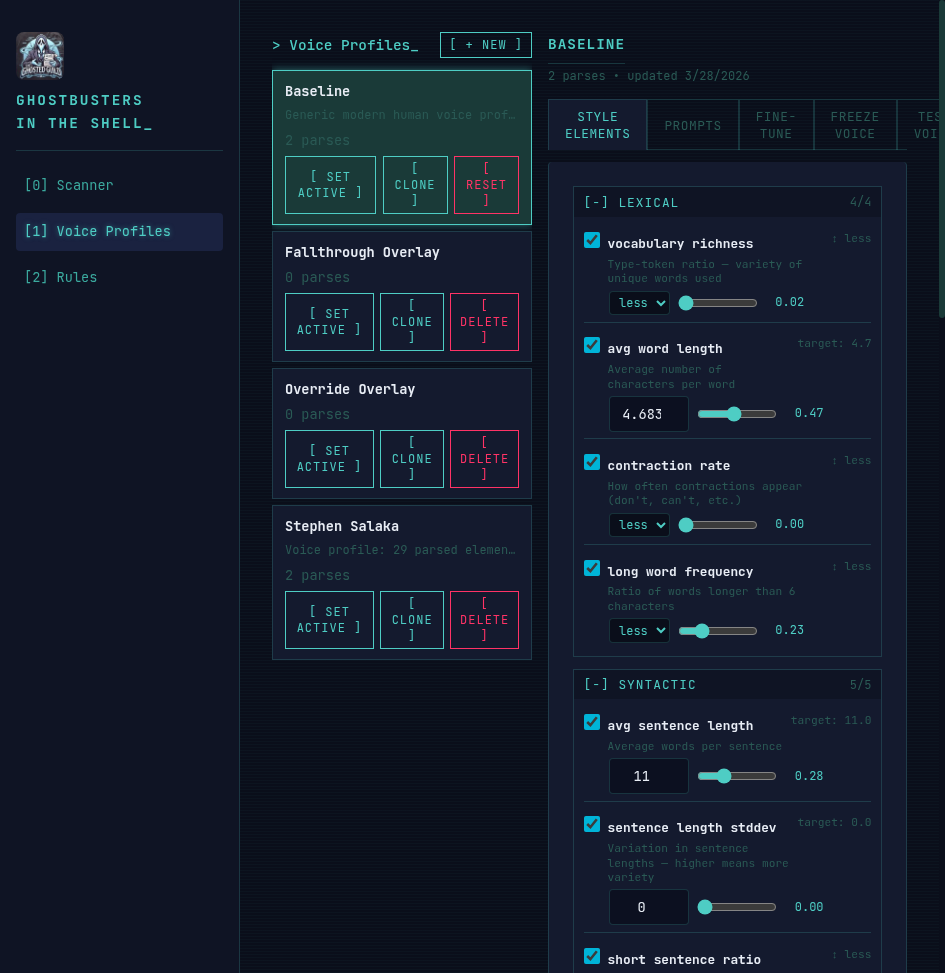Toggle the contraction rate checkbox

[591, 462]
